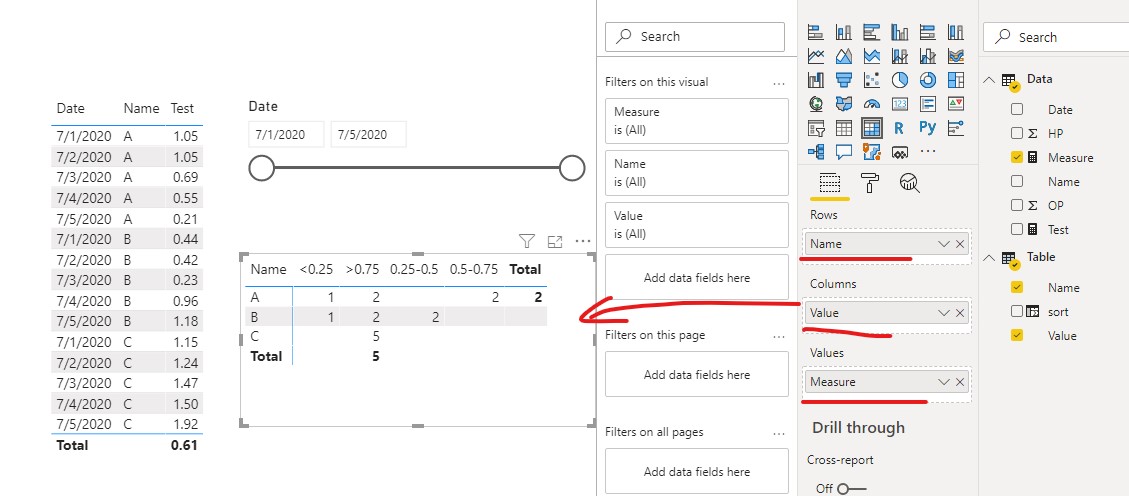
Task: Remove Measure from Values well
Action: [x=960, y=382]
